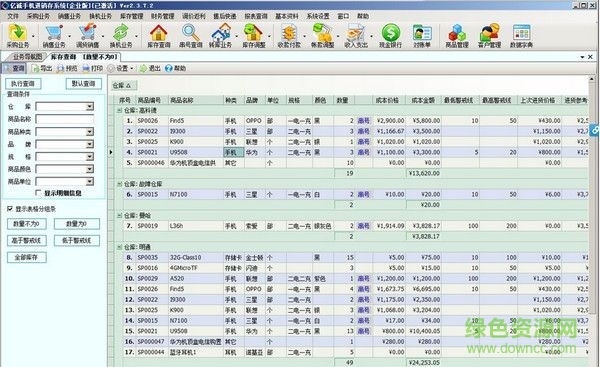Viewport: 600px width, 367px height.
Task: Open 串号查询 magnifier icon
Action: (191, 36)
